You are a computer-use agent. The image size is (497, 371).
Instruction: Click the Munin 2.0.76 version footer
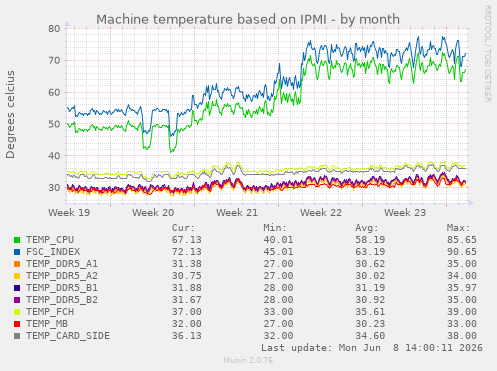[x=248, y=360]
